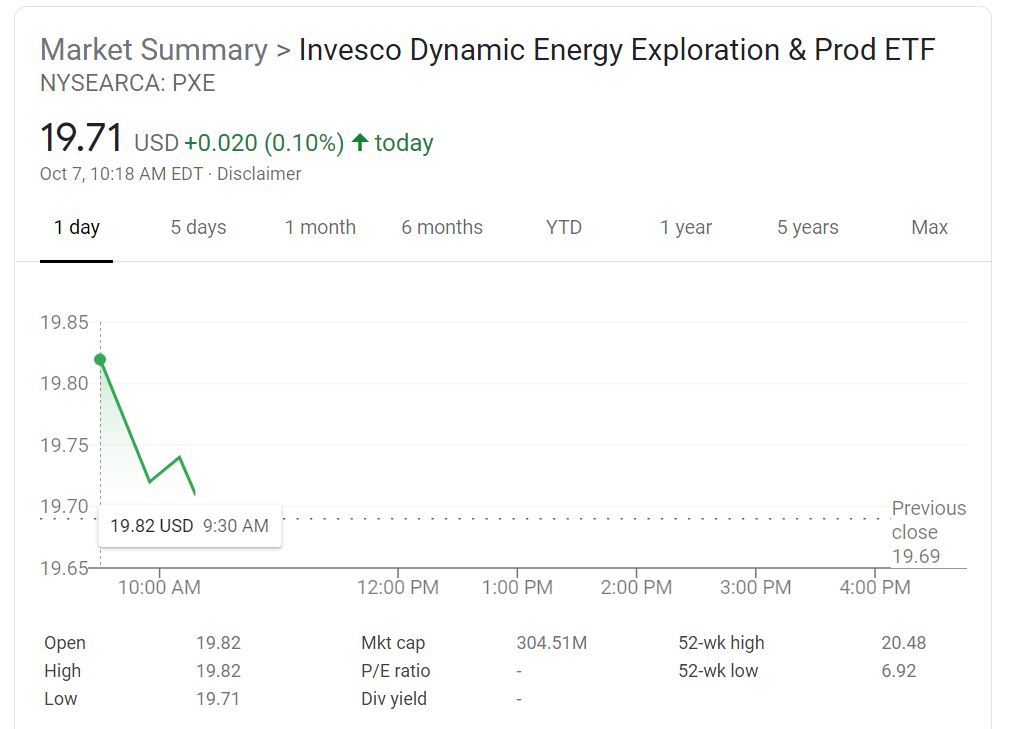This screenshot has height=729, width=1009.
Task: Click the 1:00 PM axis label
Action: point(517,587)
